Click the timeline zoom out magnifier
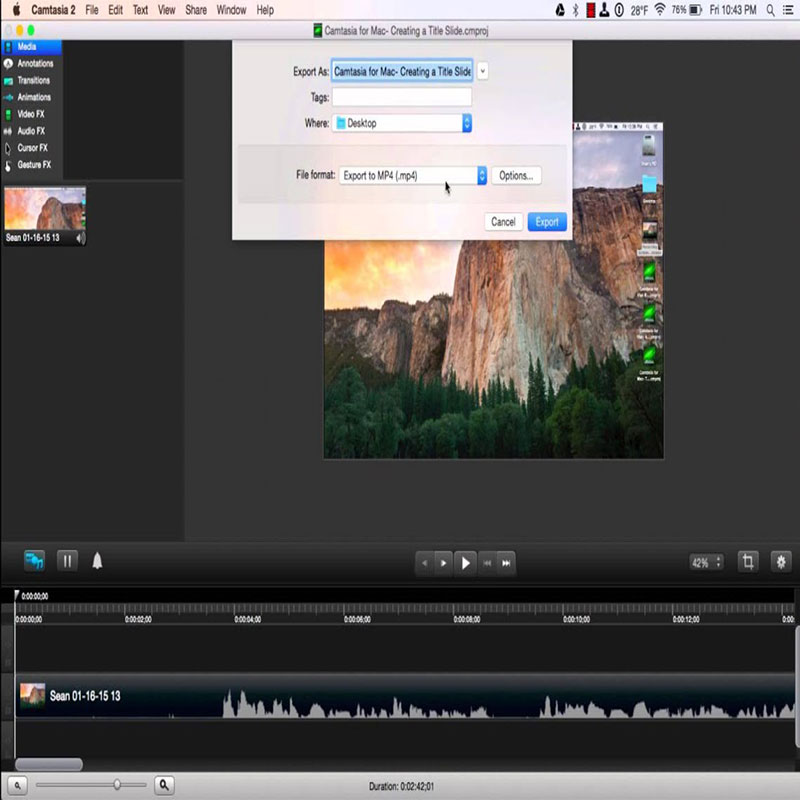 click(x=17, y=785)
